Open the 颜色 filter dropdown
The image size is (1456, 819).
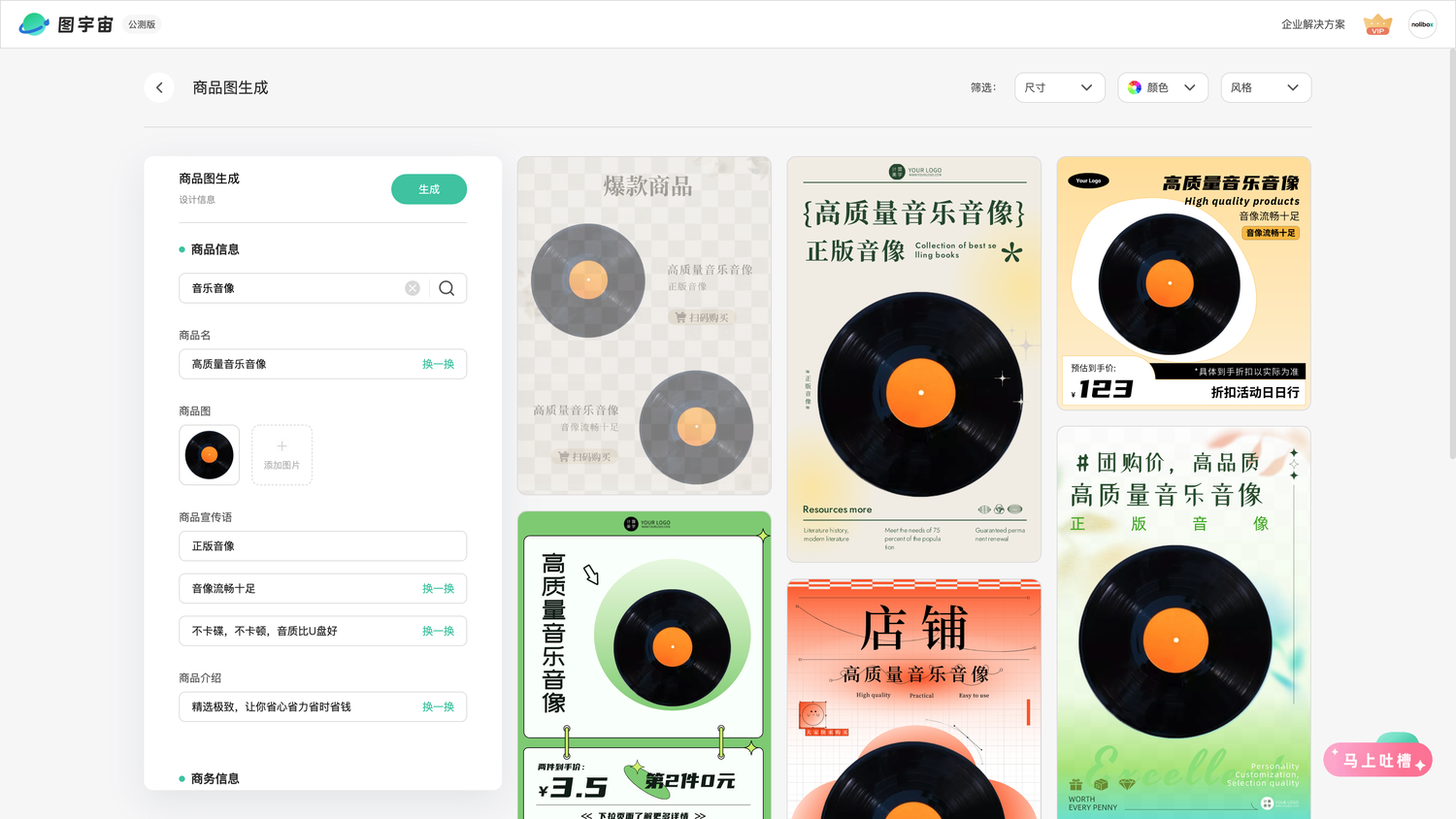[1163, 87]
